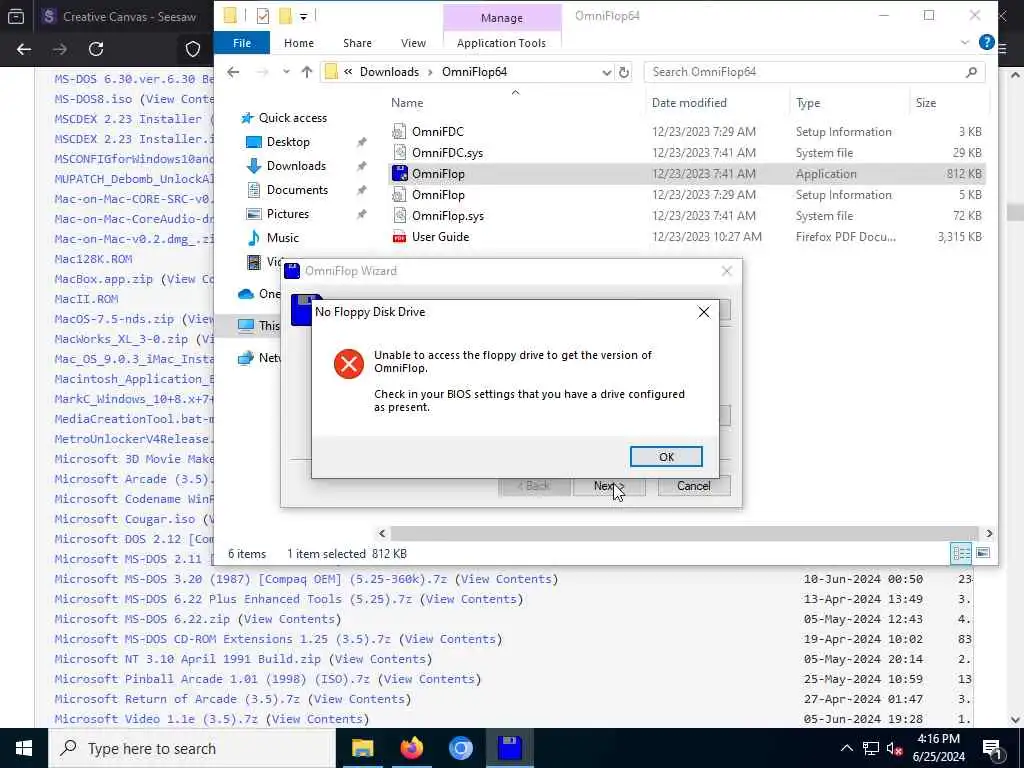The width and height of the screenshot is (1024, 768).
Task: Sort files by Name column
Action: pyautogui.click(x=407, y=103)
